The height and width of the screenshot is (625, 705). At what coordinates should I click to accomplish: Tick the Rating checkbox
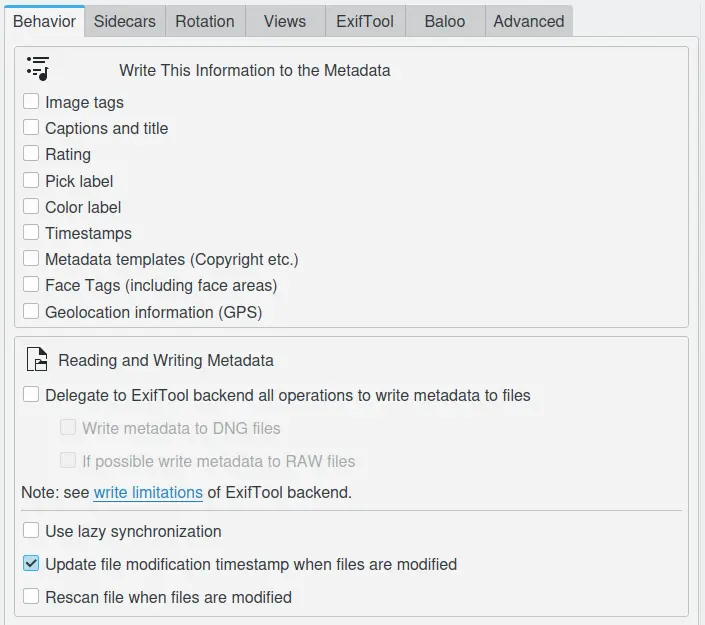pyautogui.click(x=31, y=154)
